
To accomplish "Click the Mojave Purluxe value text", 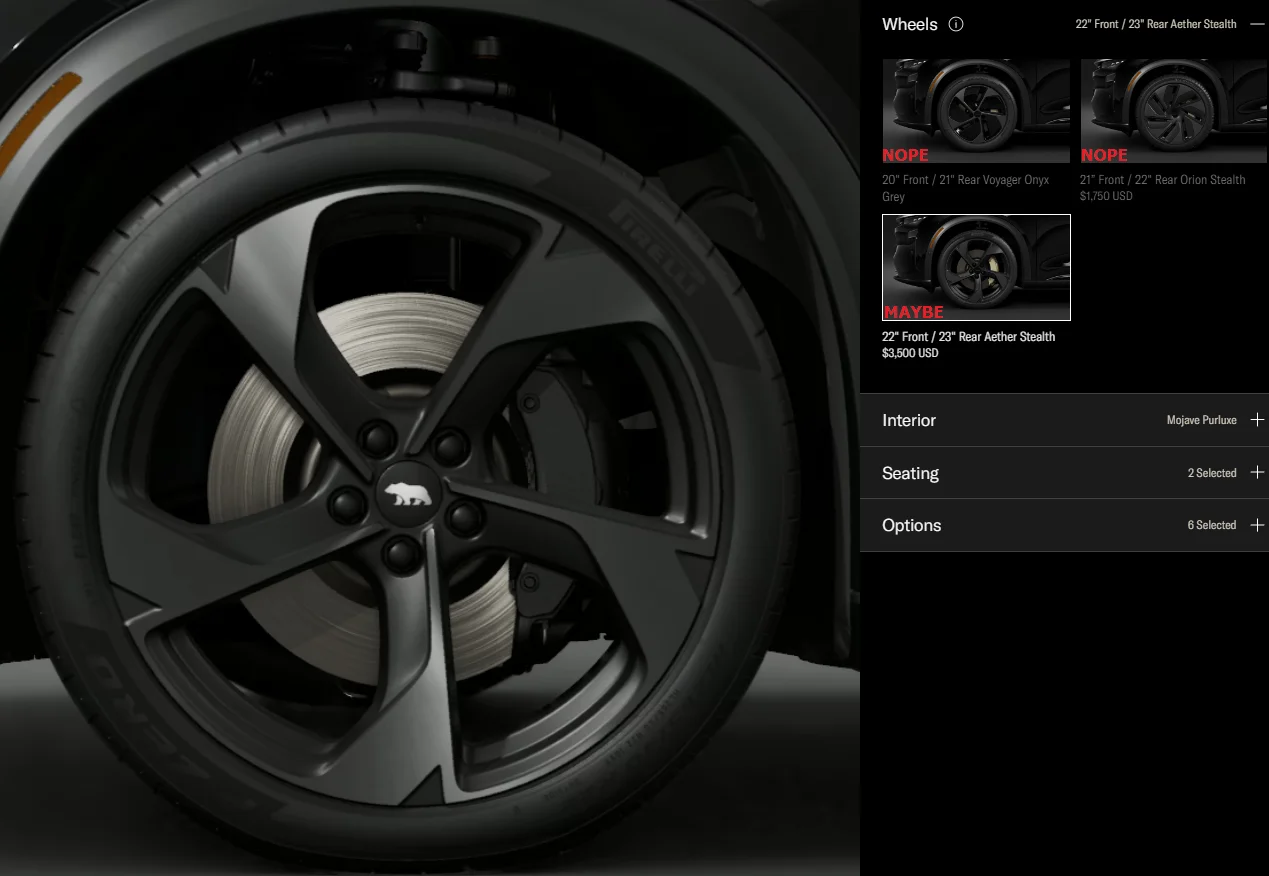I will (x=1201, y=420).
